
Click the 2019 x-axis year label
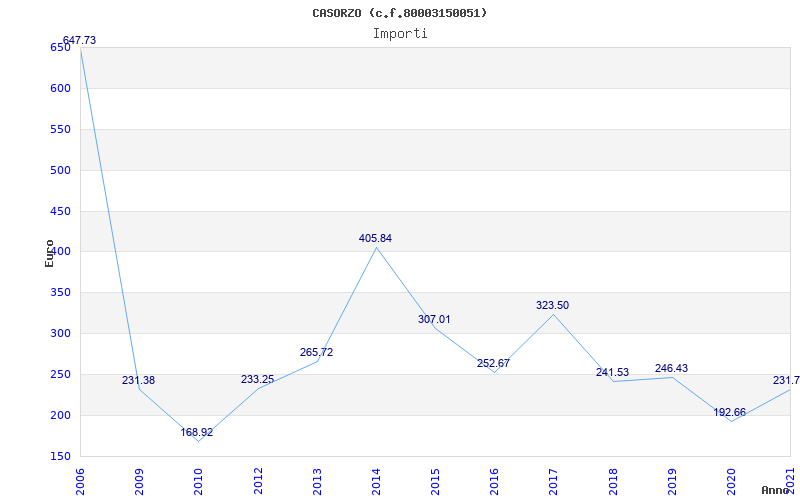pos(672,481)
